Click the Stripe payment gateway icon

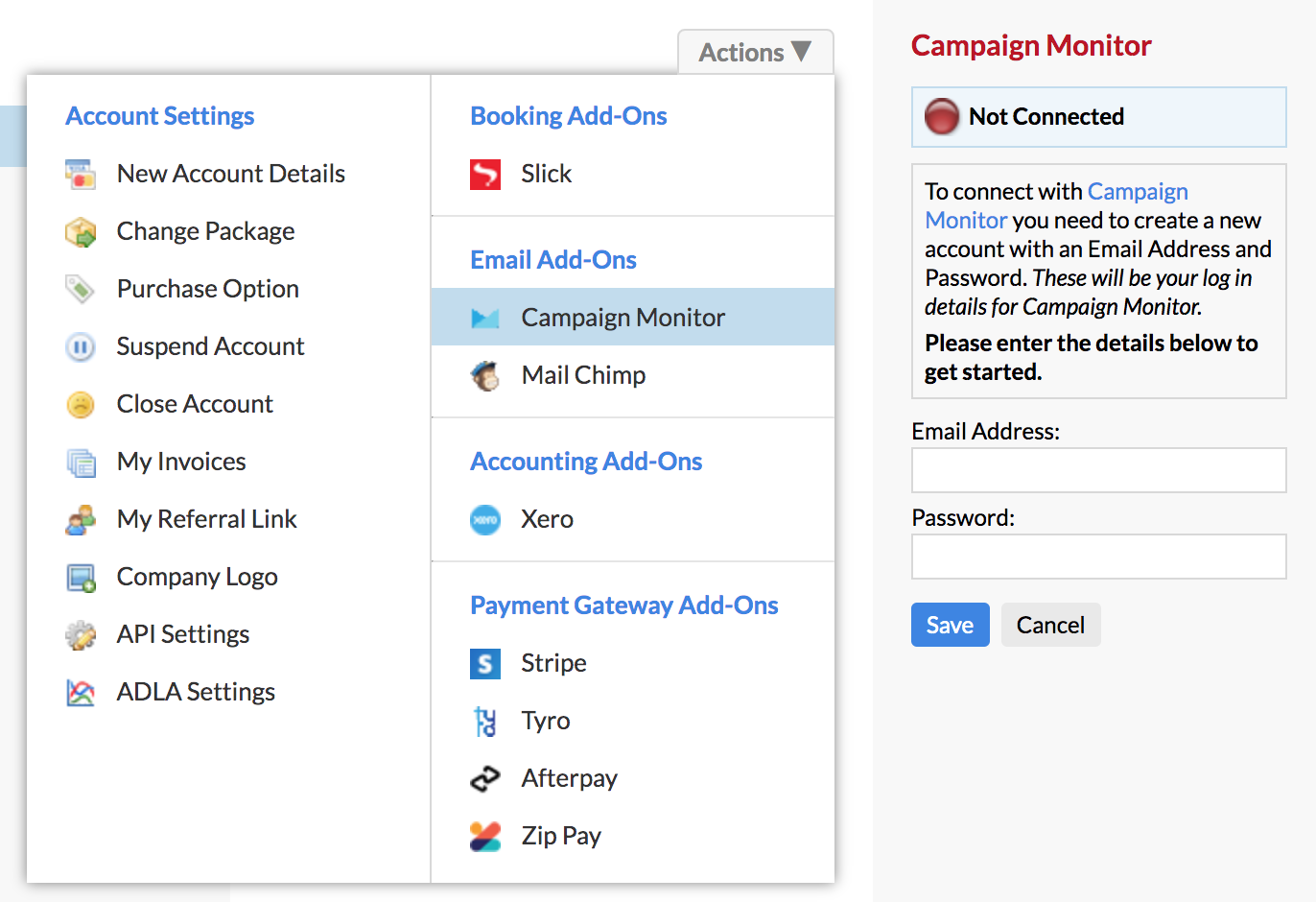[x=485, y=663]
